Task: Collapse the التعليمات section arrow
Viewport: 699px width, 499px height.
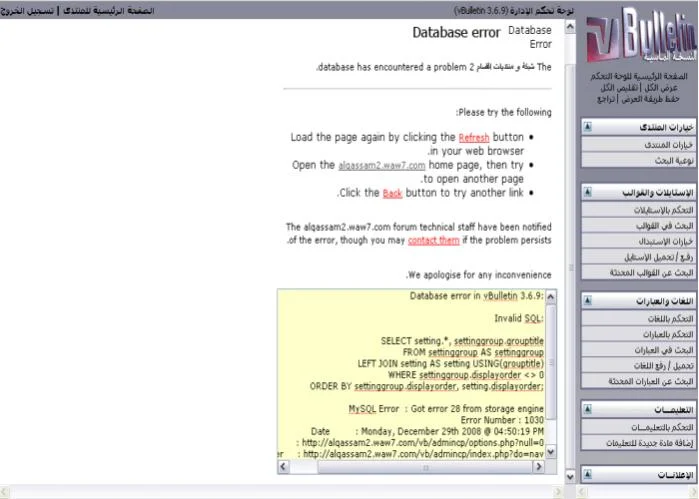Action: [587, 410]
